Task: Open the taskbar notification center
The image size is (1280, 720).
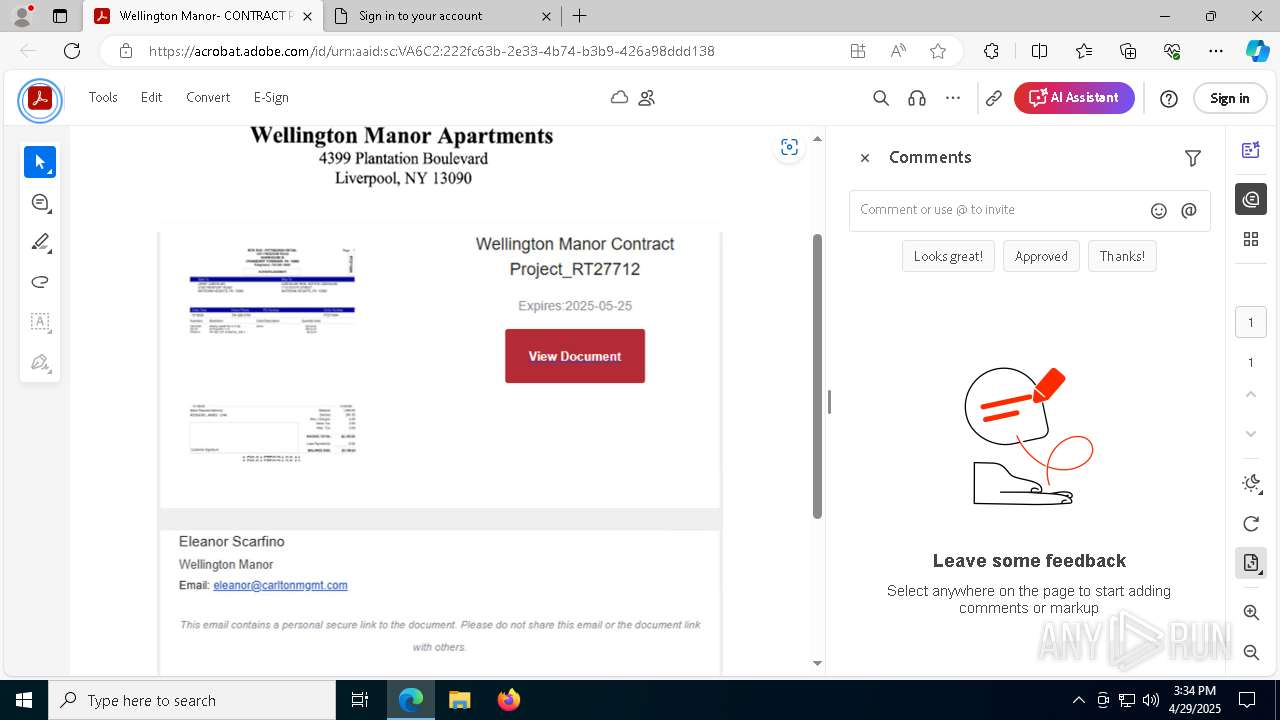Action: 1247,700
